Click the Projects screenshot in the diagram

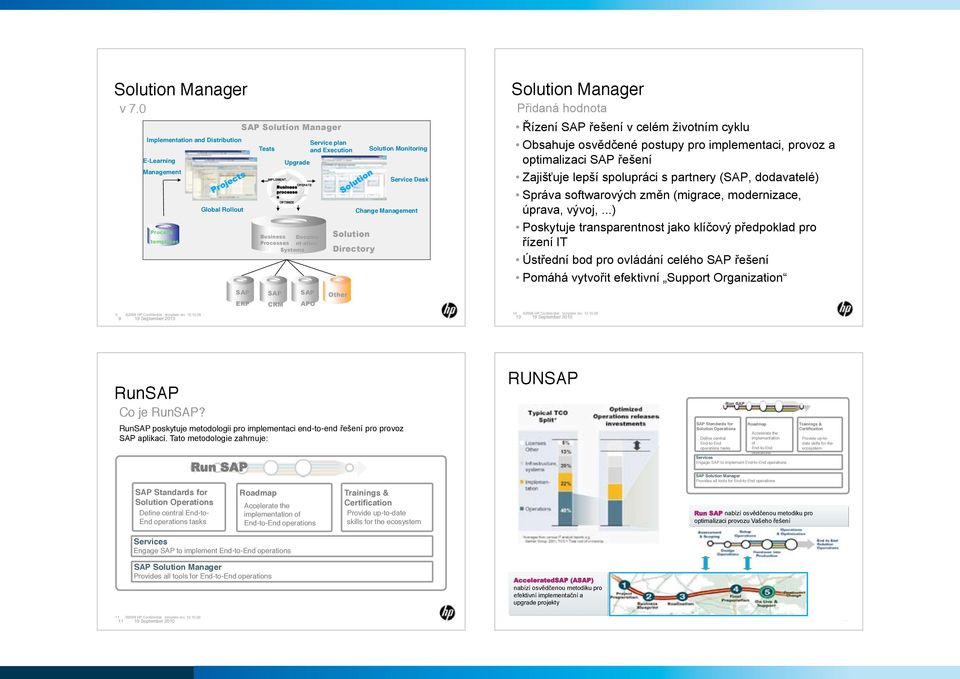(221, 178)
